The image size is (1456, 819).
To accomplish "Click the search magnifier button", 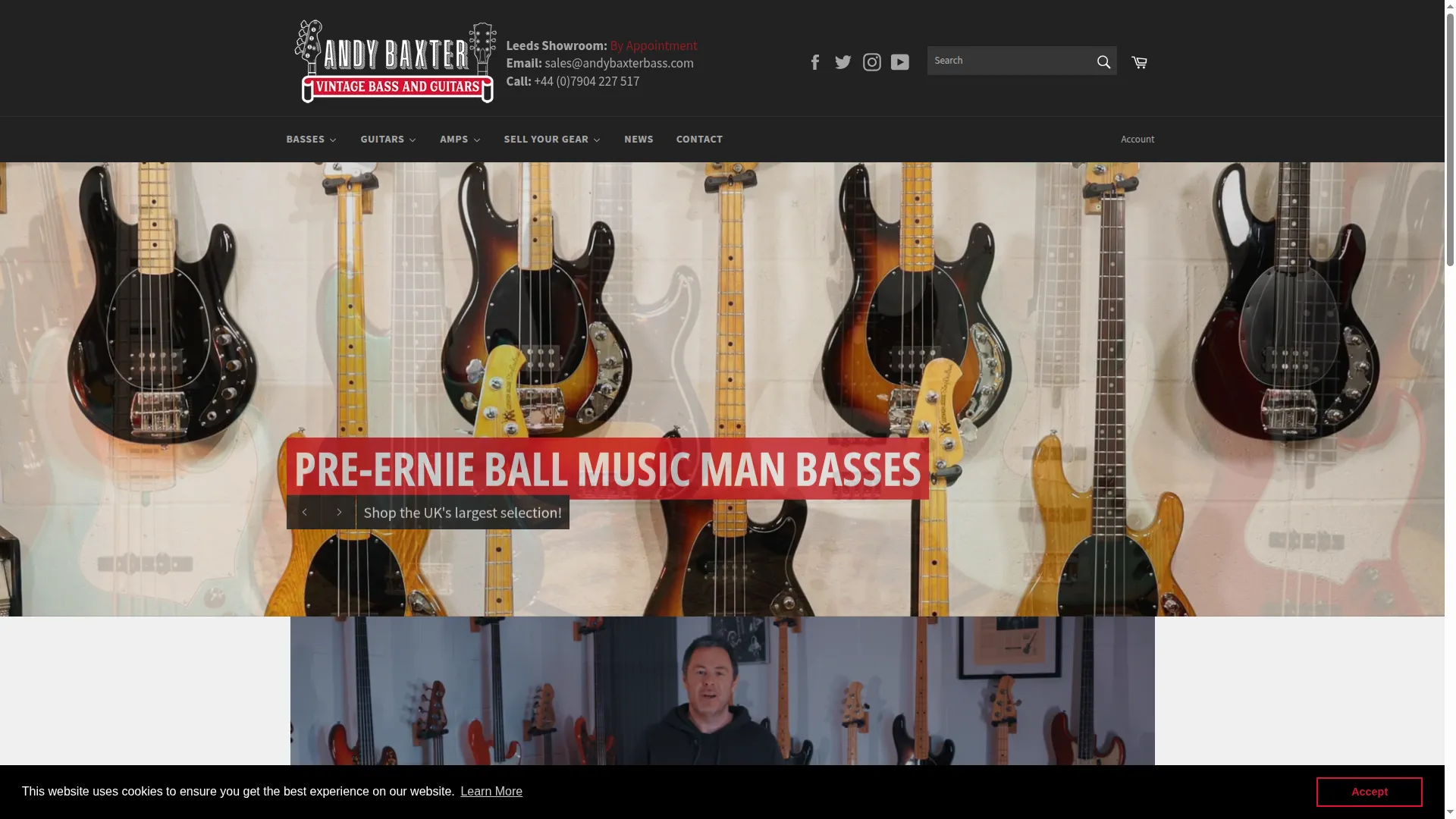I will click(x=1103, y=61).
